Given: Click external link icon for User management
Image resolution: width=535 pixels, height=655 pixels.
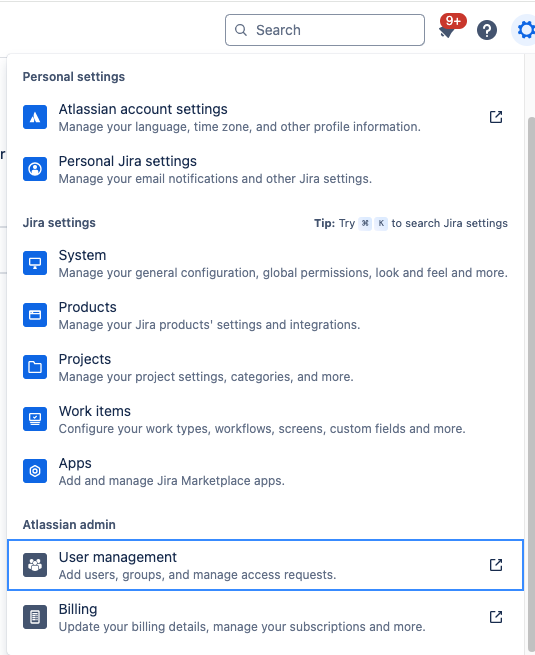Looking at the screenshot, I should click(496, 565).
